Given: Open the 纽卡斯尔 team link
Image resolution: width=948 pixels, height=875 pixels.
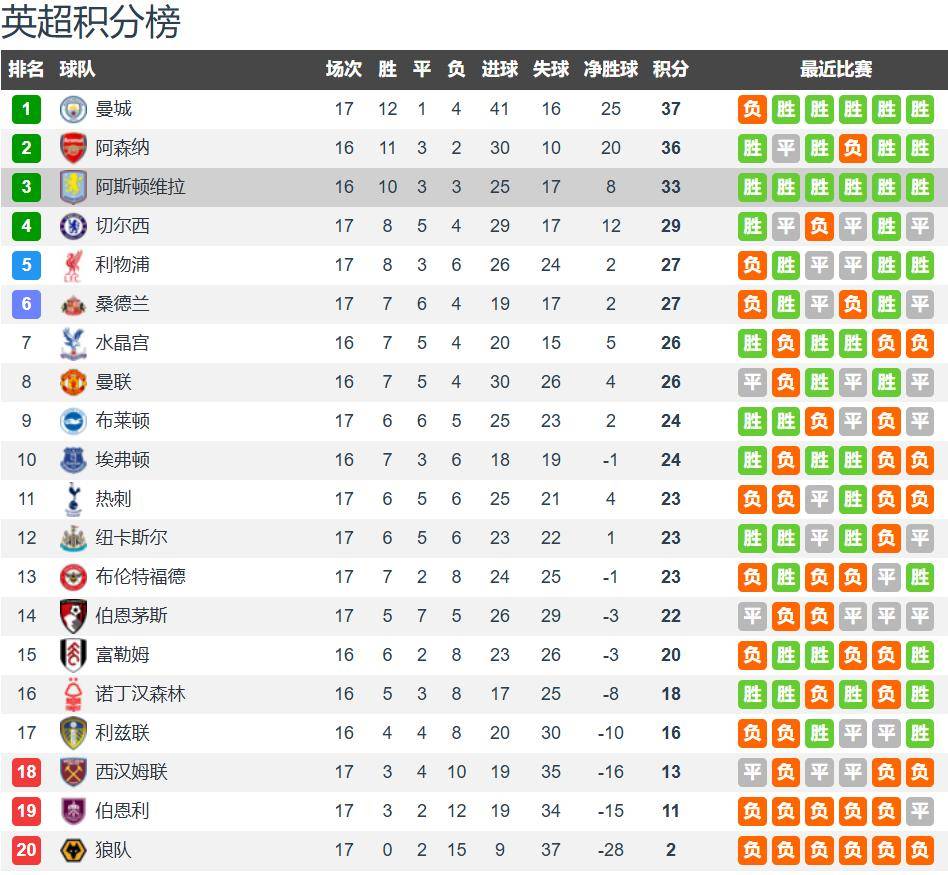Looking at the screenshot, I should pyautogui.click(x=131, y=538).
